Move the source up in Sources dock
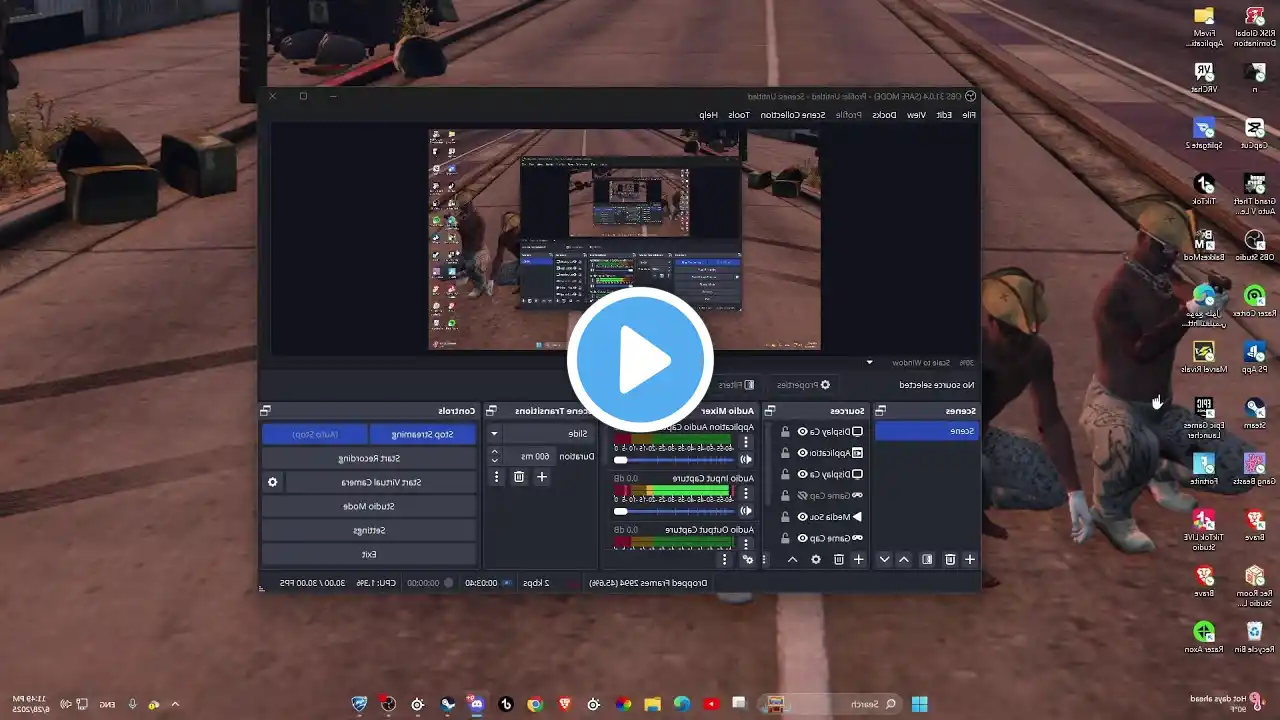 792,559
